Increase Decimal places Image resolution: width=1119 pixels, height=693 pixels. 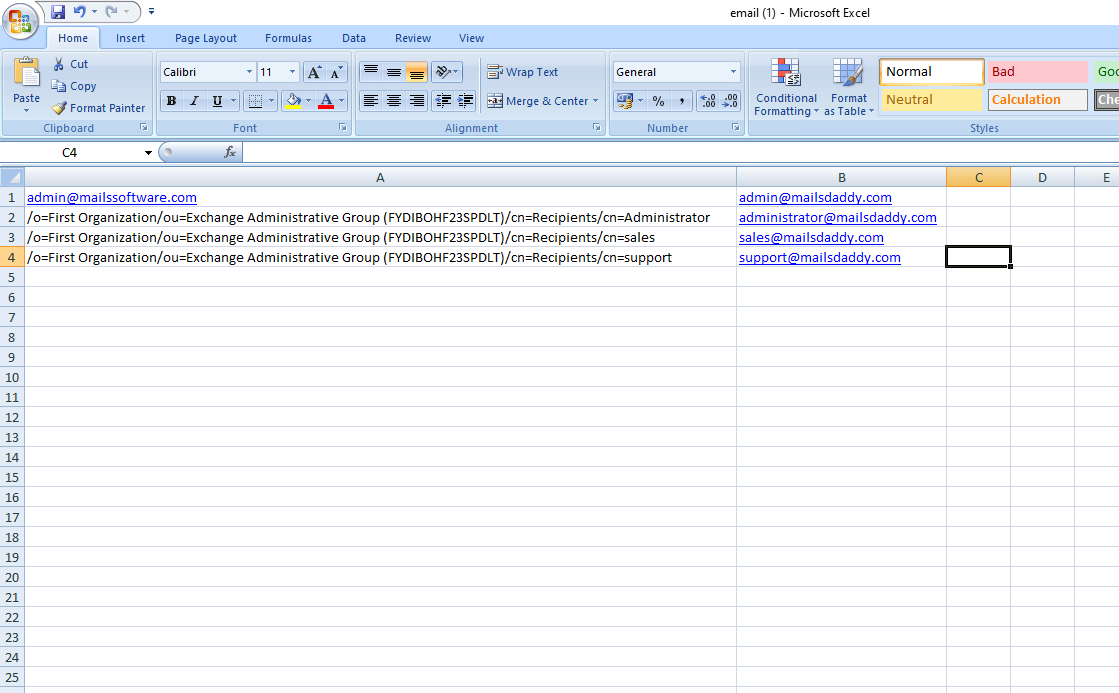[x=707, y=101]
